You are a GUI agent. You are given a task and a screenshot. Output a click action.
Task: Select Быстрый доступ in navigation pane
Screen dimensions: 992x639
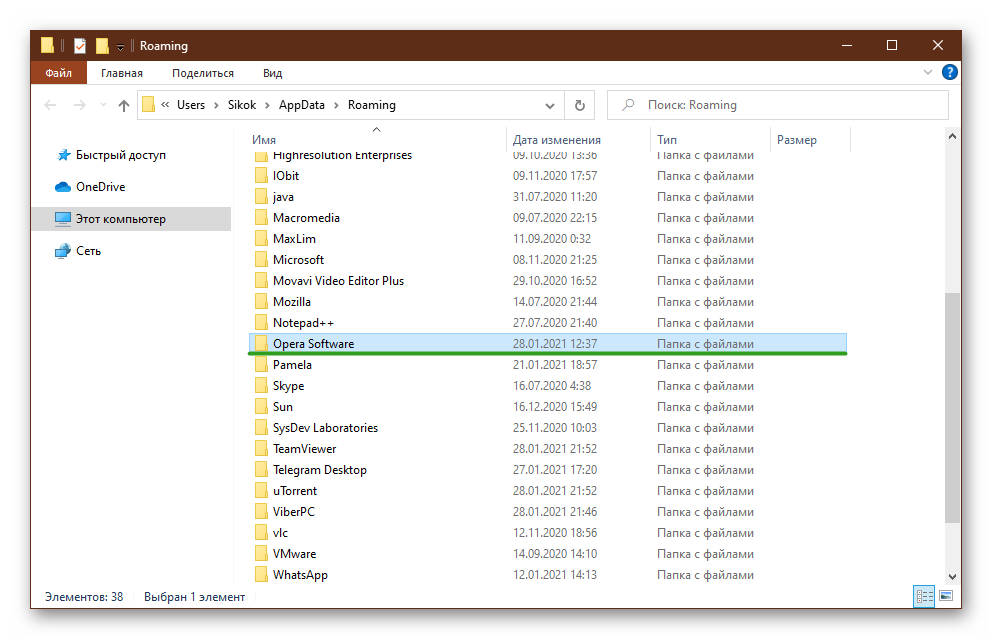(120, 155)
